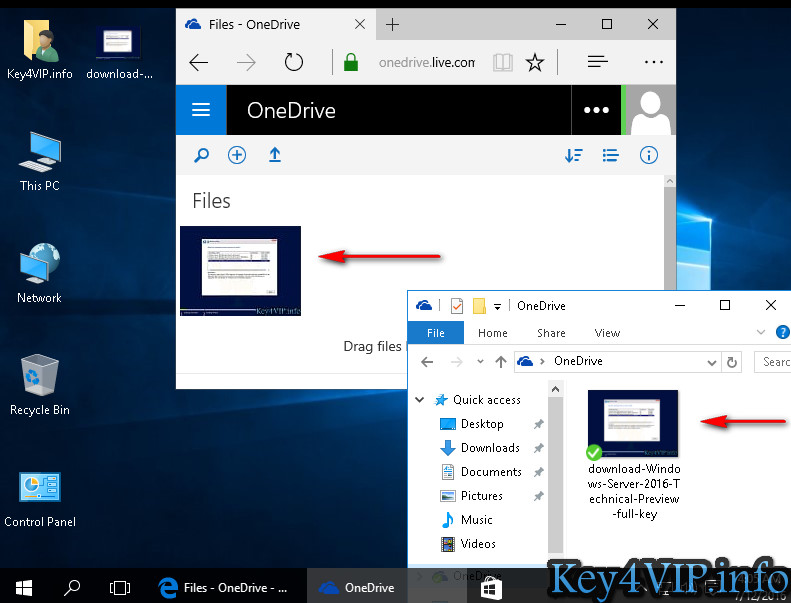Open Explorer help question mark
Image resolution: width=791 pixels, height=603 pixels.
pos(782,332)
